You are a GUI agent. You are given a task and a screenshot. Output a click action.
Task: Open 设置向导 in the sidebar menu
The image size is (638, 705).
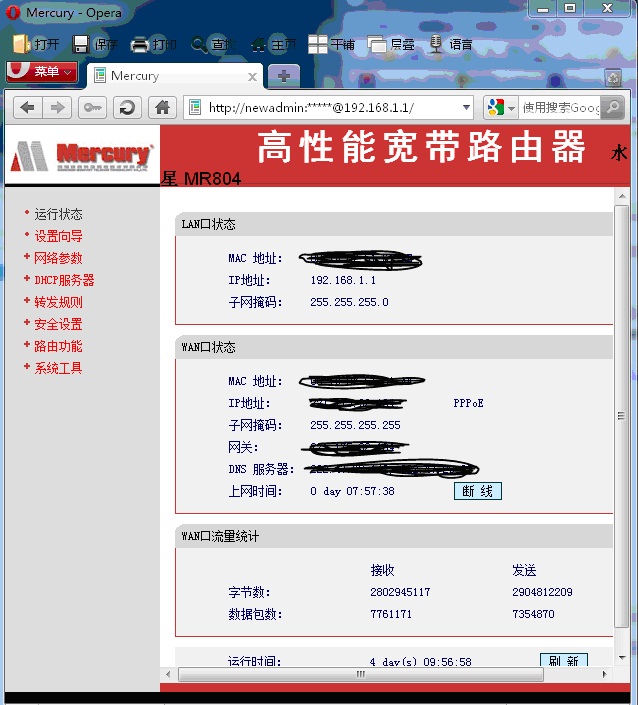coord(58,236)
